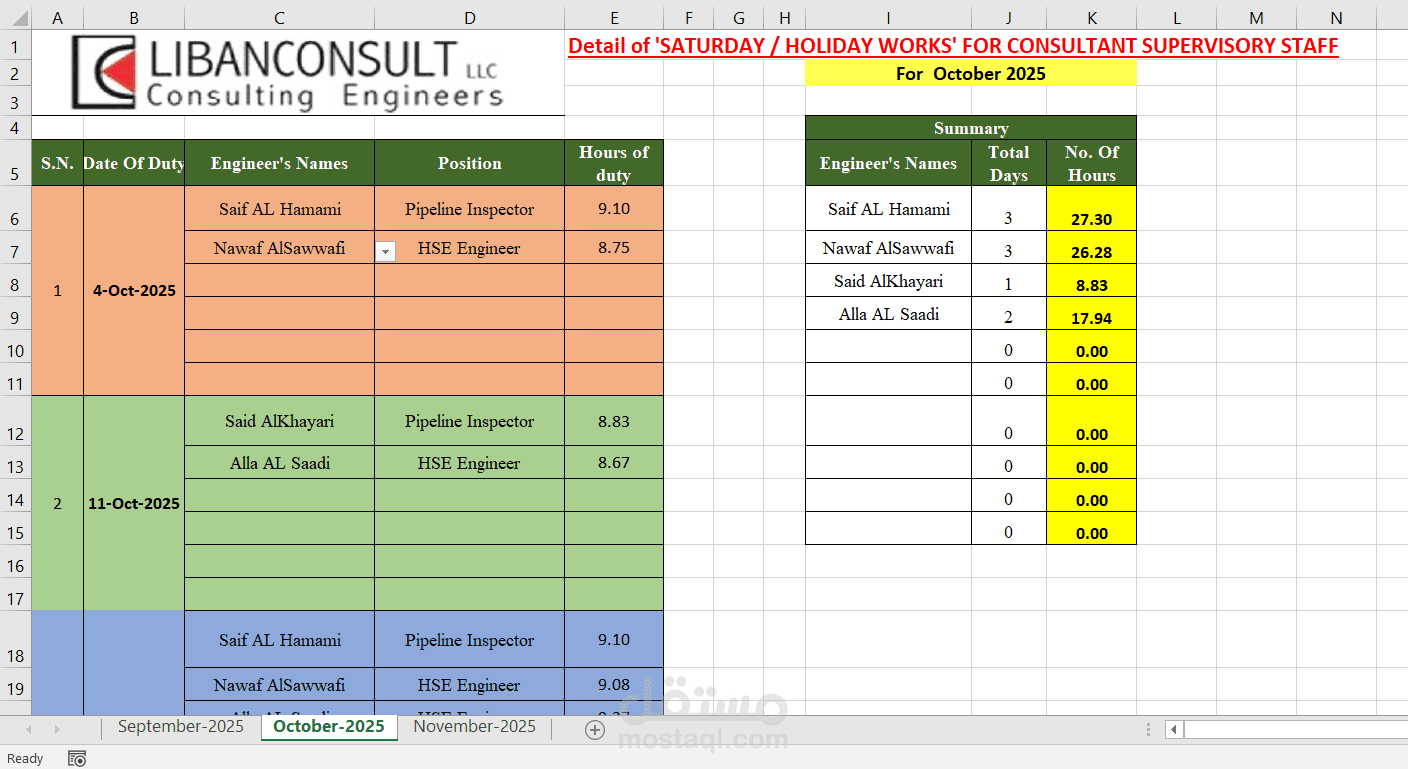Screen dimensions: 1408x769
Task: Click the red 'SATURDAY / HOLIDAY WORKS' title
Action: [953, 46]
